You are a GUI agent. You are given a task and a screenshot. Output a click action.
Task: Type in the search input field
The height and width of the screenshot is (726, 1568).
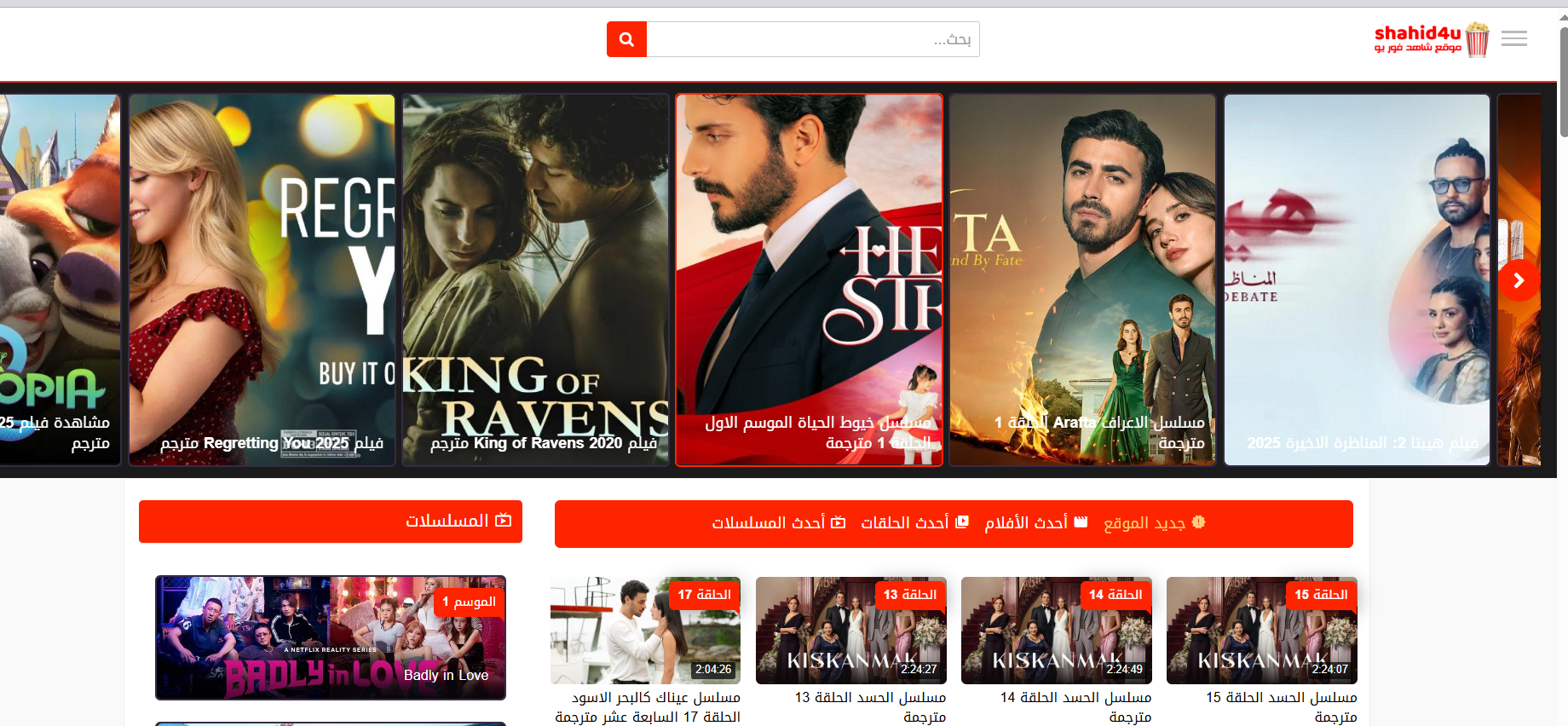click(x=812, y=39)
